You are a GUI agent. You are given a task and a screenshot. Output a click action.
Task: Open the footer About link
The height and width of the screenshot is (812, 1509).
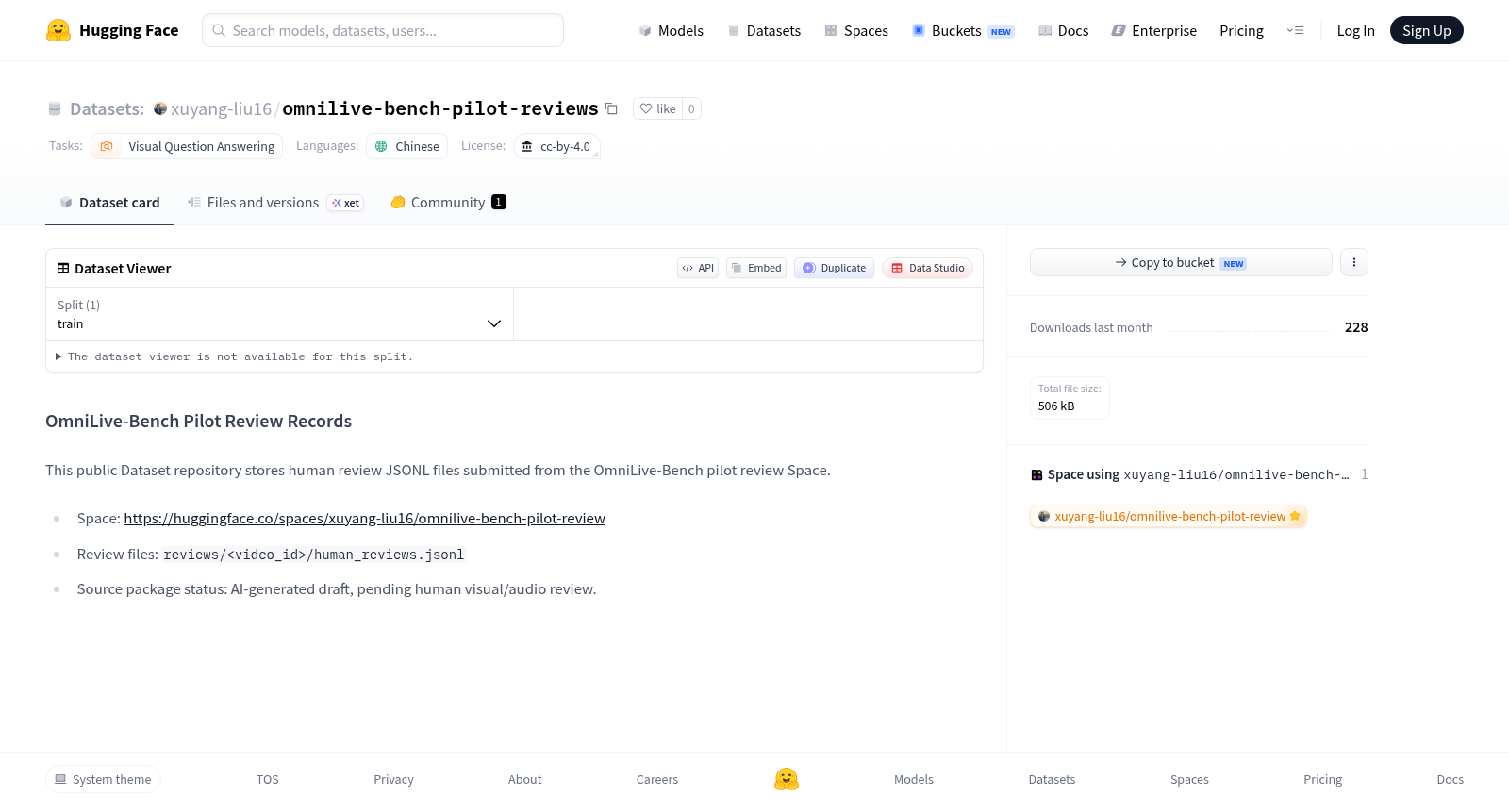point(524,779)
